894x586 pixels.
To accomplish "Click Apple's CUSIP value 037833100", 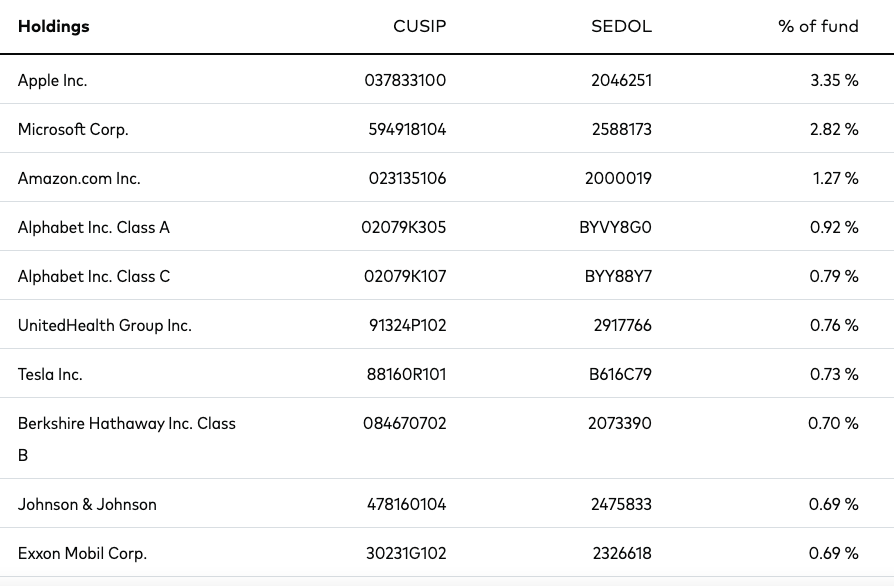I will point(405,80).
